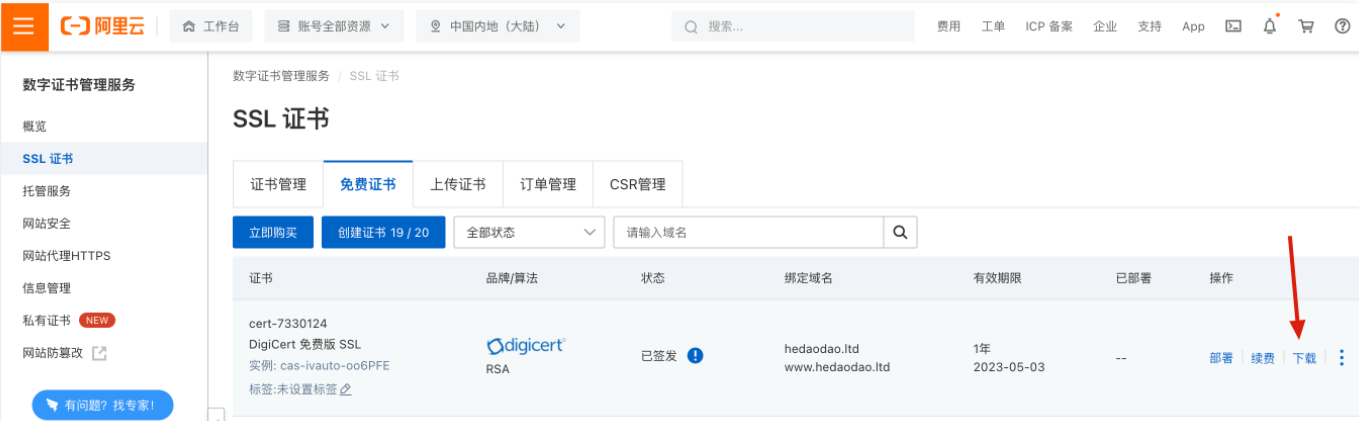This screenshot has height=421, width=1359.
Task: Click the 立即购买 button
Action: pos(273,232)
